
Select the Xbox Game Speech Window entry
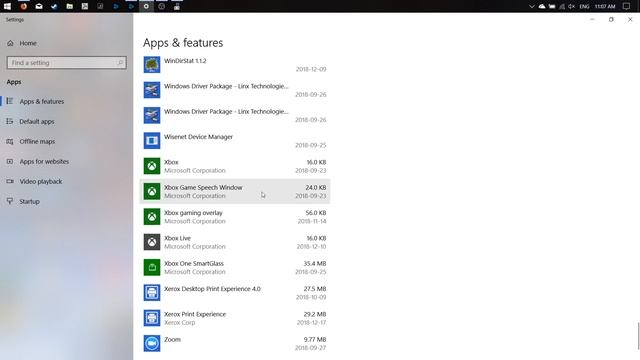235,191
